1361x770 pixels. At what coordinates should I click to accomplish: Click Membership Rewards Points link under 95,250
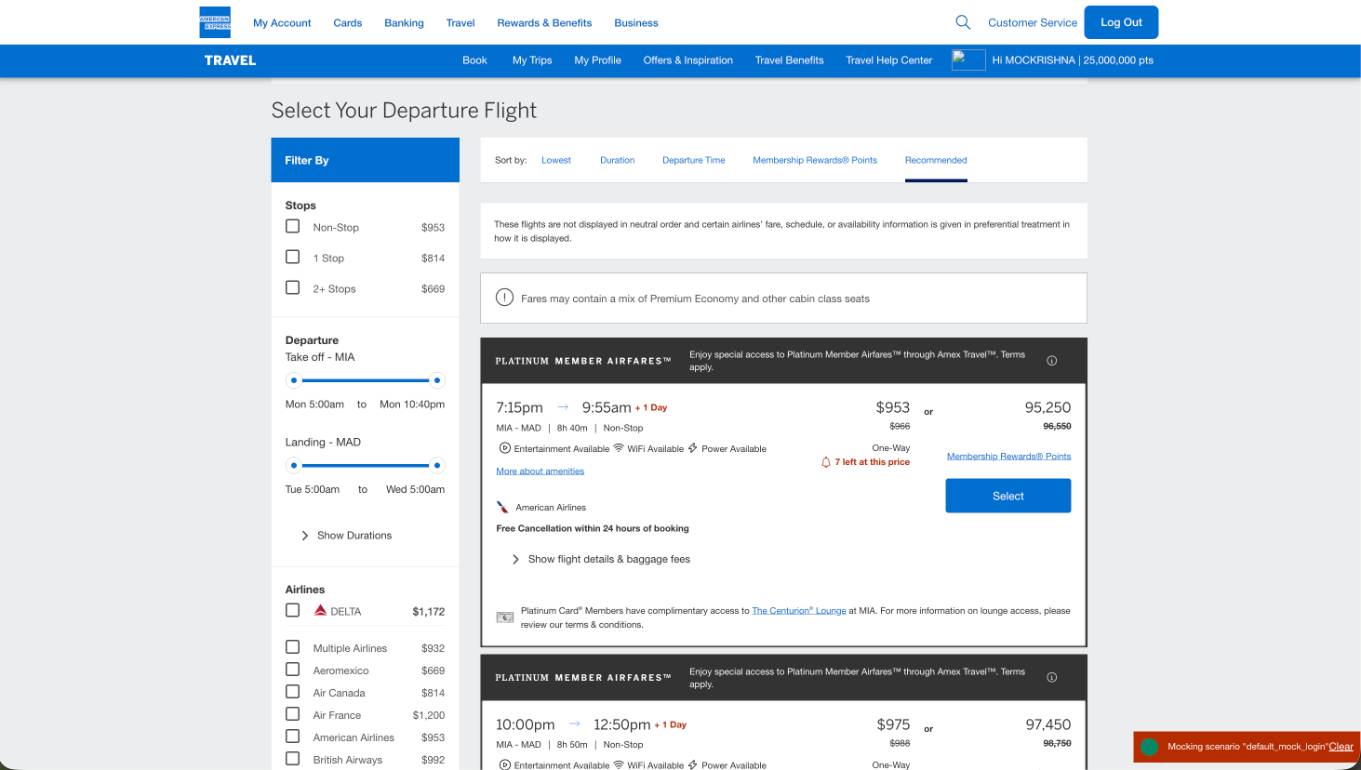pyautogui.click(x=1009, y=456)
